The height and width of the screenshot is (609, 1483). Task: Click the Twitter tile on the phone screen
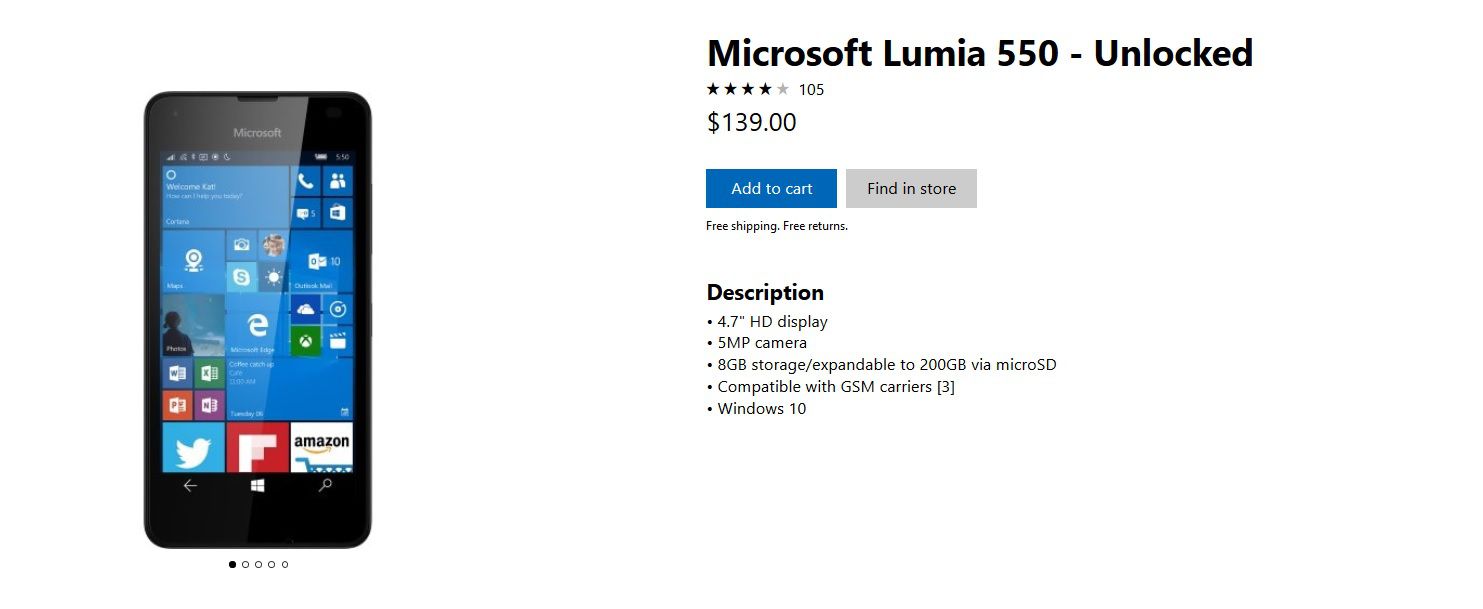(x=193, y=447)
